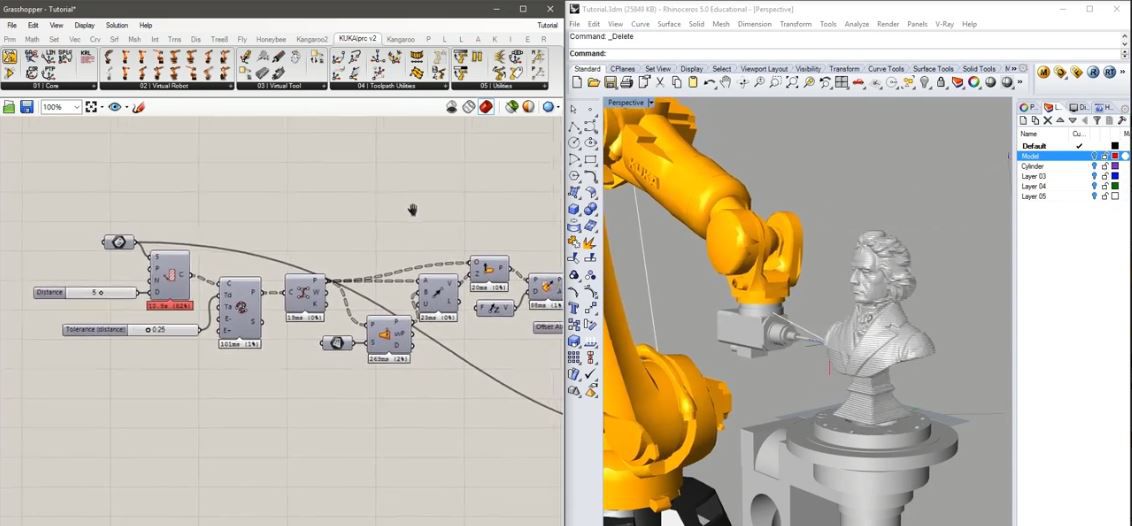Open the Curve Tools toolbar tab
The width and height of the screenshot is (1132, 526).
[x=886, y=69]
